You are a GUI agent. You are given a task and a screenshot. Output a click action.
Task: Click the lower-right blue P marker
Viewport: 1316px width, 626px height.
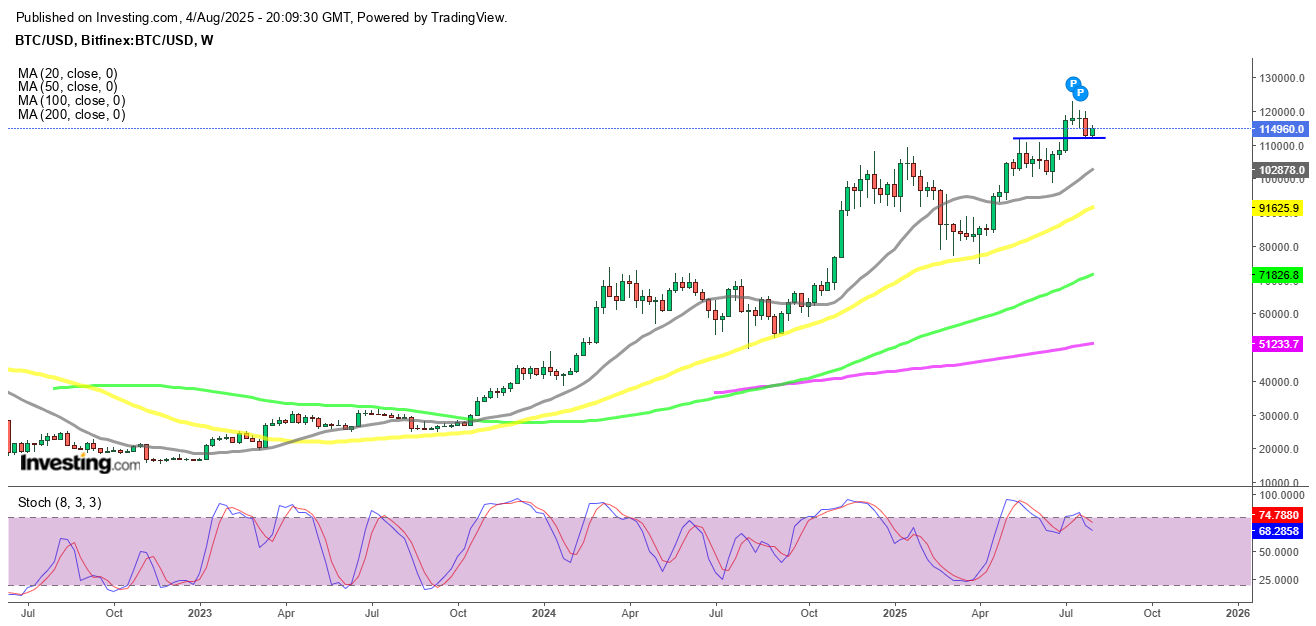click(1080, 93)
